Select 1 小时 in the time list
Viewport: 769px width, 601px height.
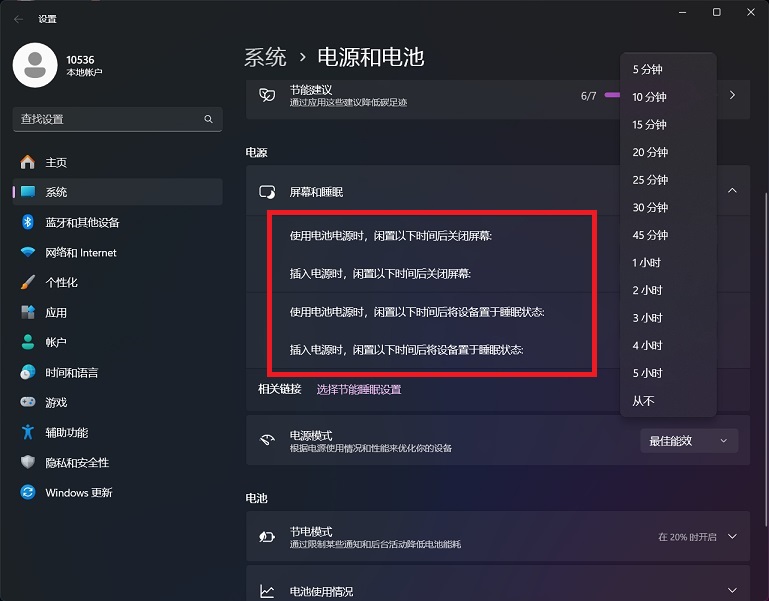click(668, 262)
